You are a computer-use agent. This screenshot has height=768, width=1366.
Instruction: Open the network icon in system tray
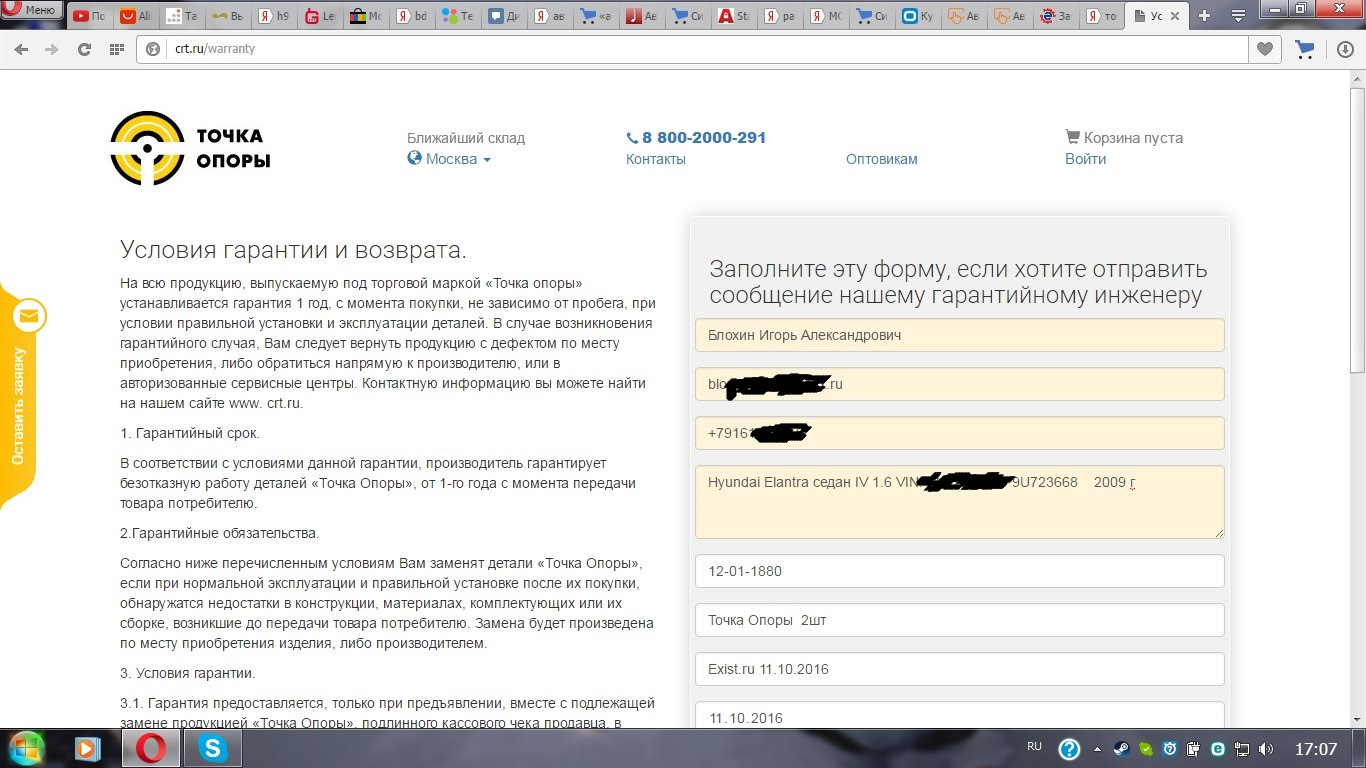click(1243, 749)
